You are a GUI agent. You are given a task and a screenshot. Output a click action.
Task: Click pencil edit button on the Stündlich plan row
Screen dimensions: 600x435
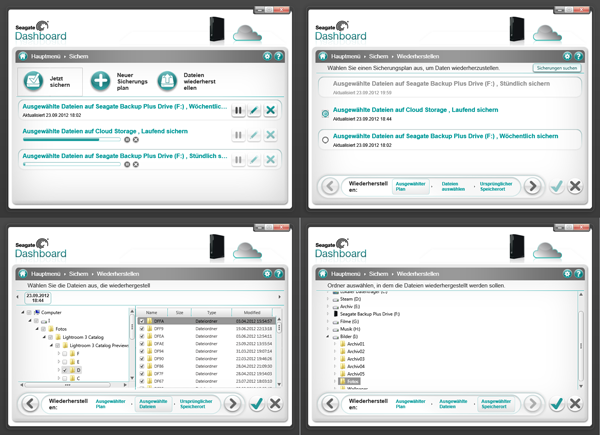tap(254, 160)
